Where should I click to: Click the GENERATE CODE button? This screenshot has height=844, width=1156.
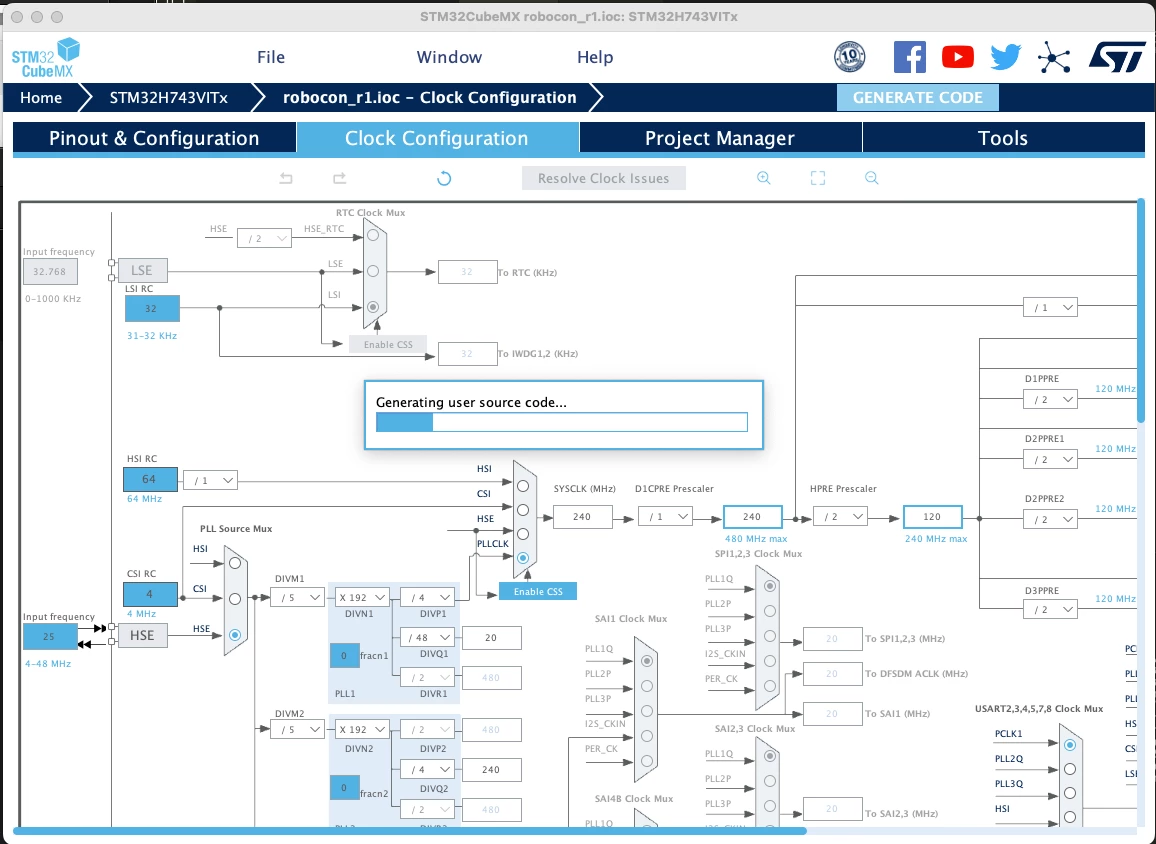(917, 97)
